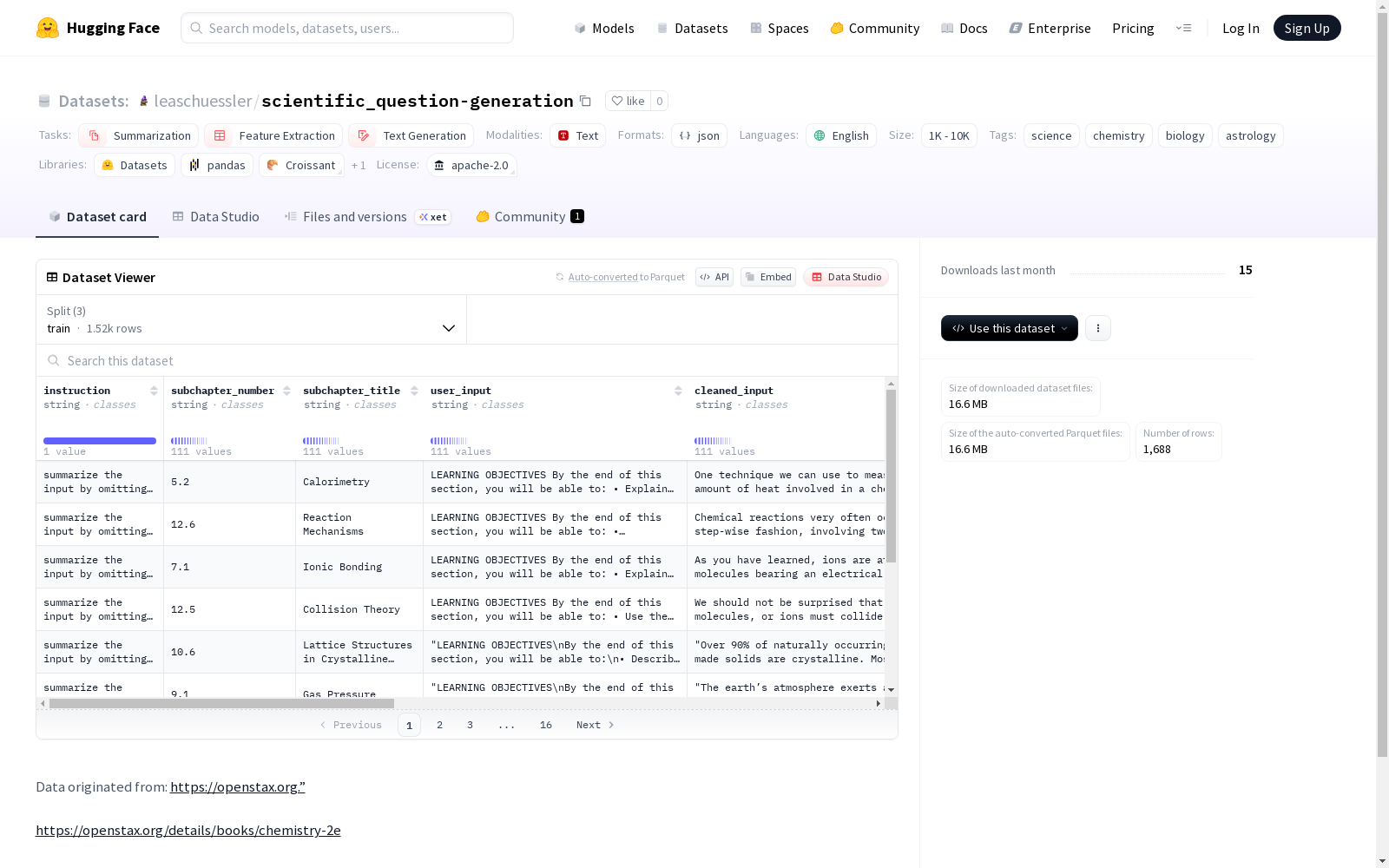Open the Pricing page link
The width and height of the screenshot is (1389, 868).
[1133, 28]
